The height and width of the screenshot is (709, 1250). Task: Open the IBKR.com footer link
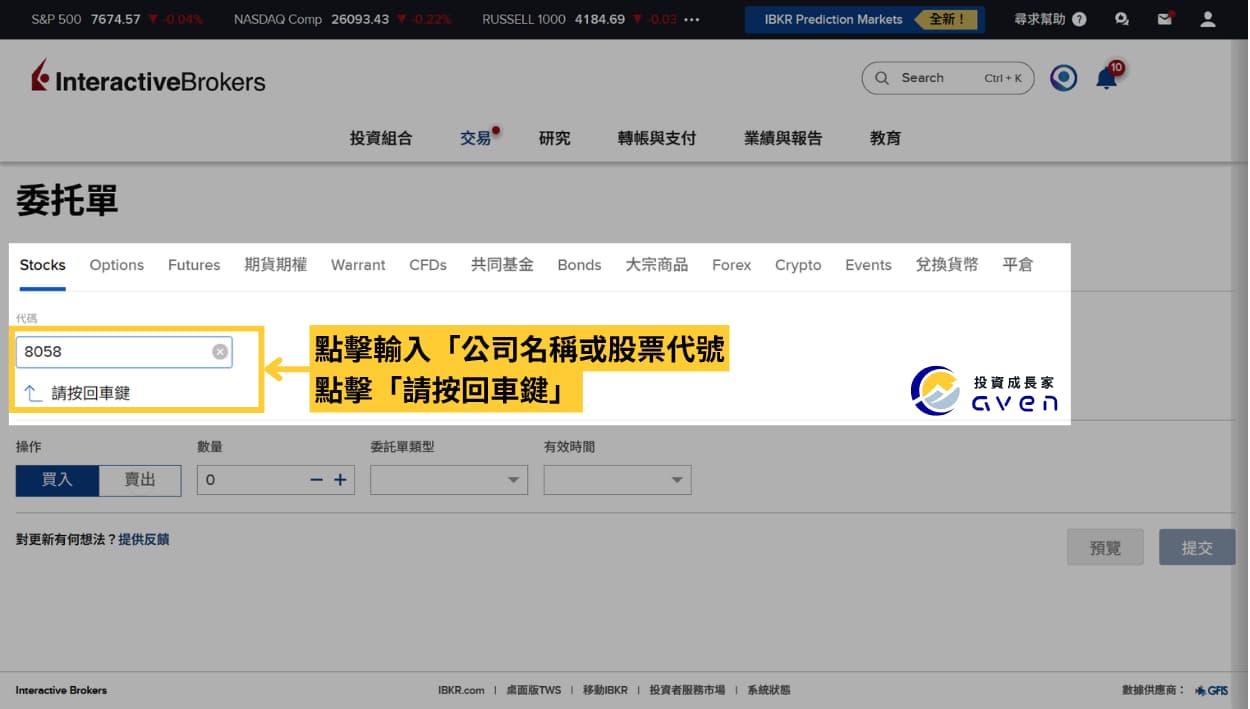click(x=461, y=690)
